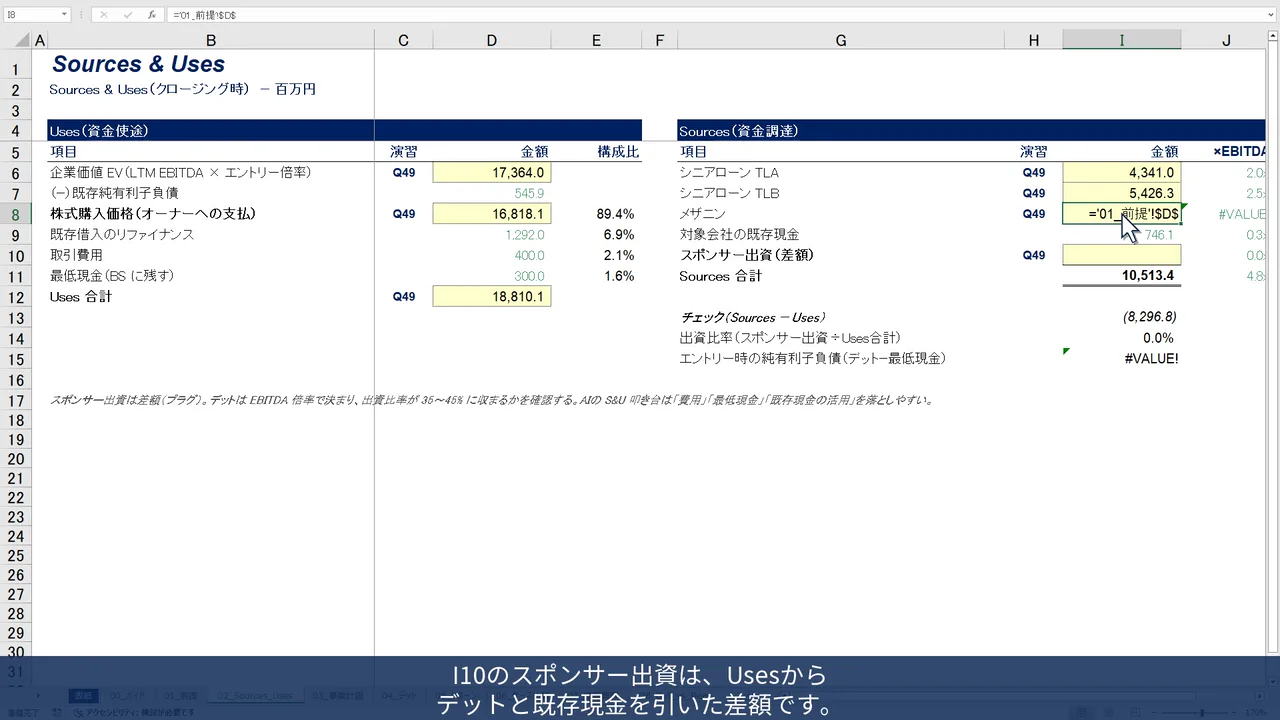1280x720 pixels.
Task: Select the 89.4% composition ratio cell
Action: click(596, 214)
